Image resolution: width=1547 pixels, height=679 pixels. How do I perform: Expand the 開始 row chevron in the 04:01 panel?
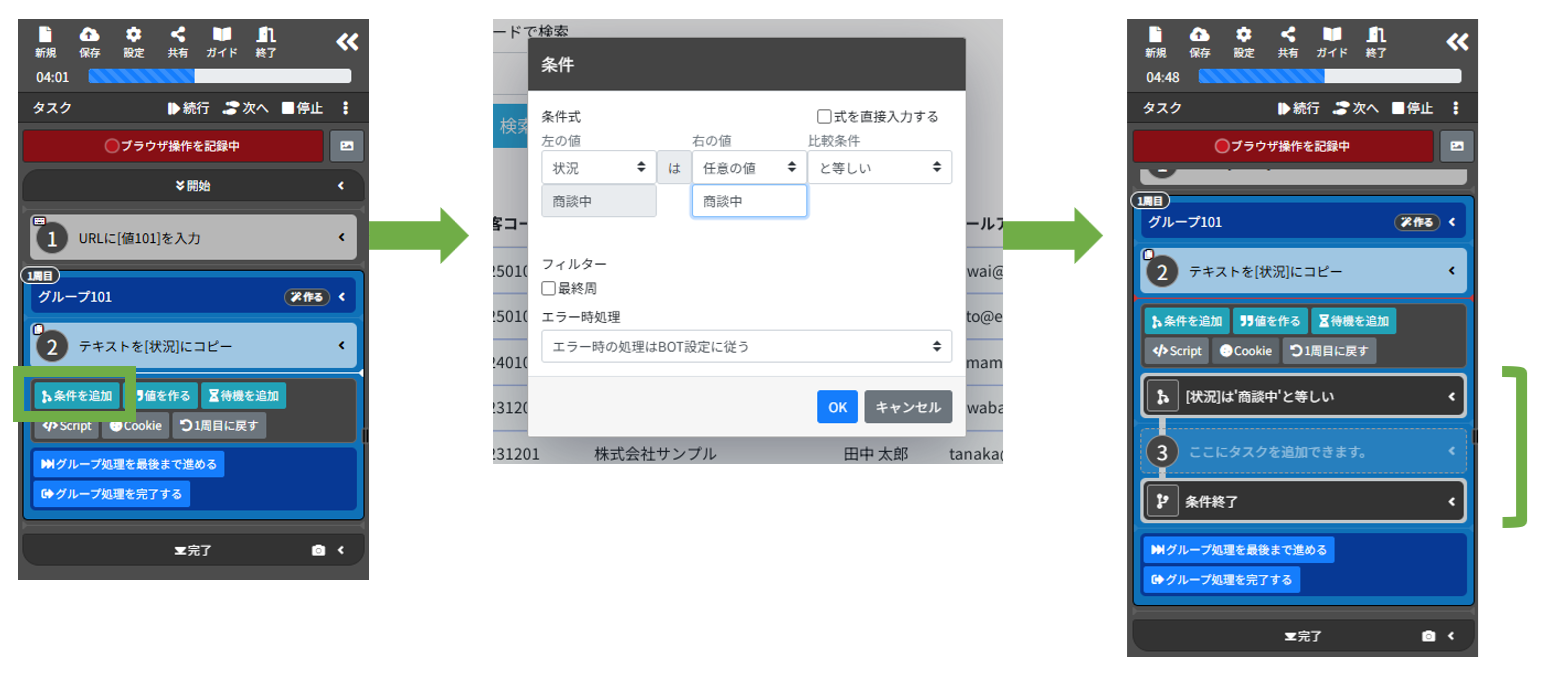coord(341,186)
